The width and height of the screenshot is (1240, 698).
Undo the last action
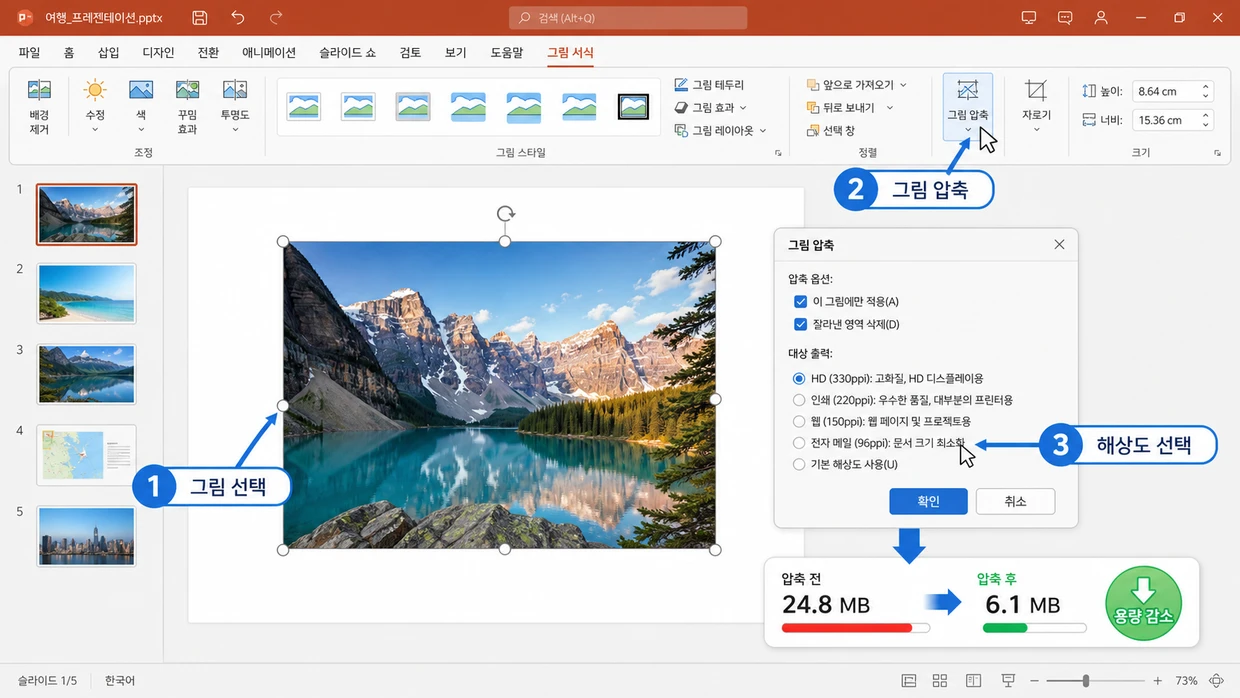pyautogui.click(x=237, y=18)
